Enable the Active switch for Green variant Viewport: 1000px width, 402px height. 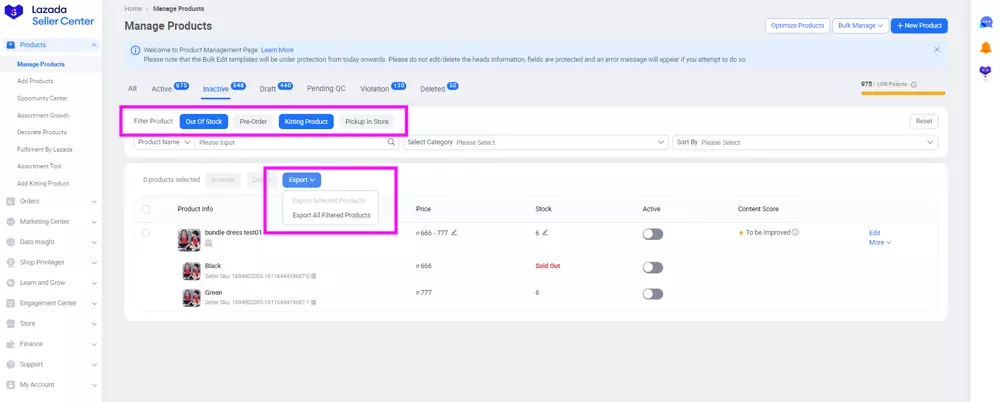(652, 294)
